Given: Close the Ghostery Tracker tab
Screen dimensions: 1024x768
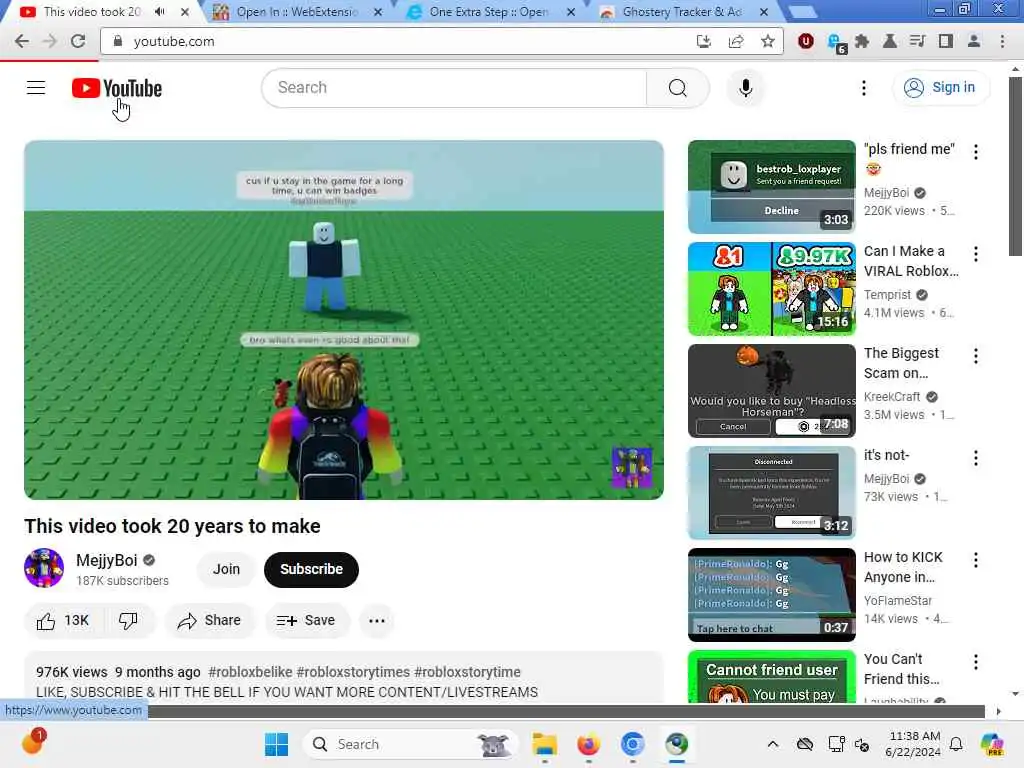Looking at the screenshot, I should [x=763, y=12].
